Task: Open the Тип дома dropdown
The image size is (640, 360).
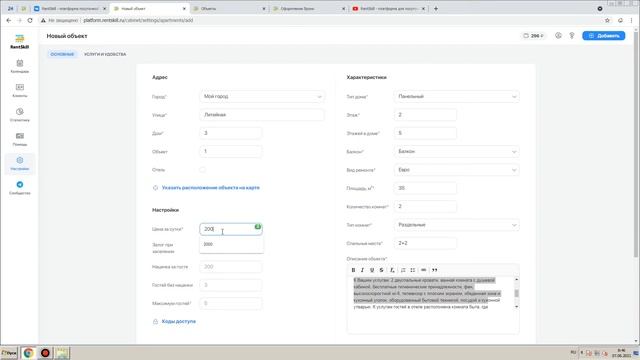Action: click(456, 97)
